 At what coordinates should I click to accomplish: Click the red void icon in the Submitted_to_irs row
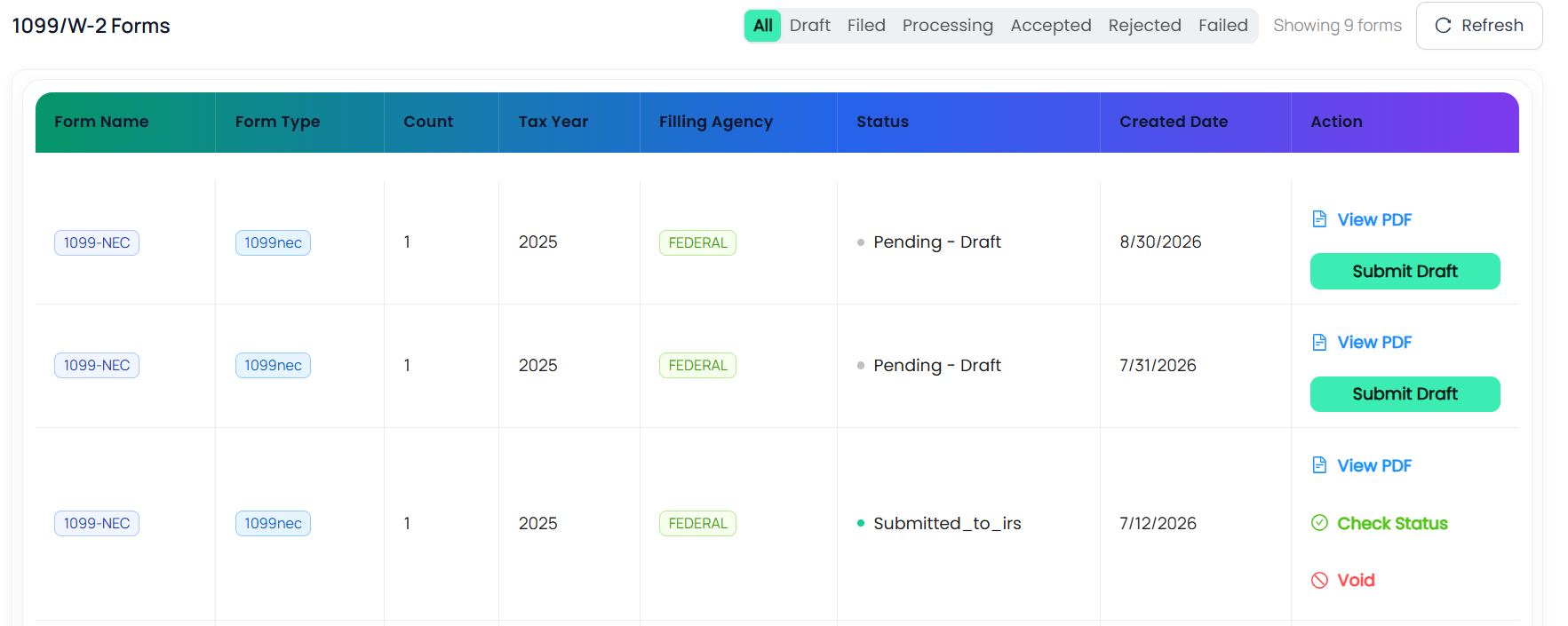[1320, 580]
